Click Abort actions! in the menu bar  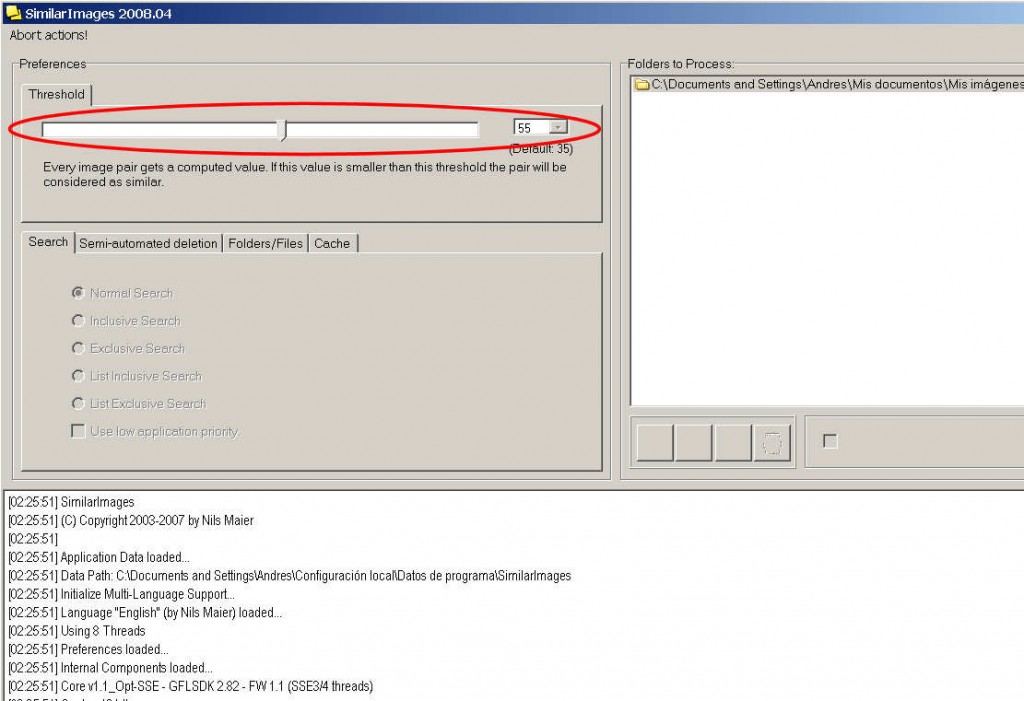(x=49, y=35)
